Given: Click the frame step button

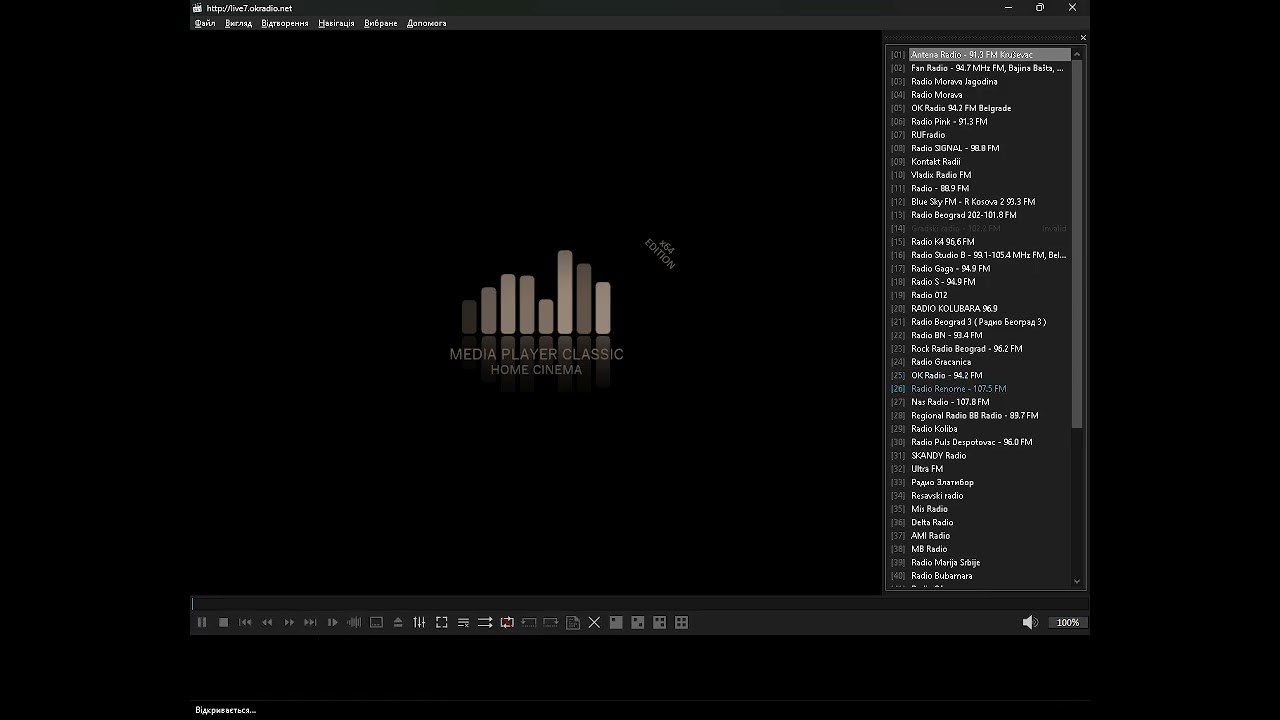Looking at the screenshot, I should pos(333,622).
